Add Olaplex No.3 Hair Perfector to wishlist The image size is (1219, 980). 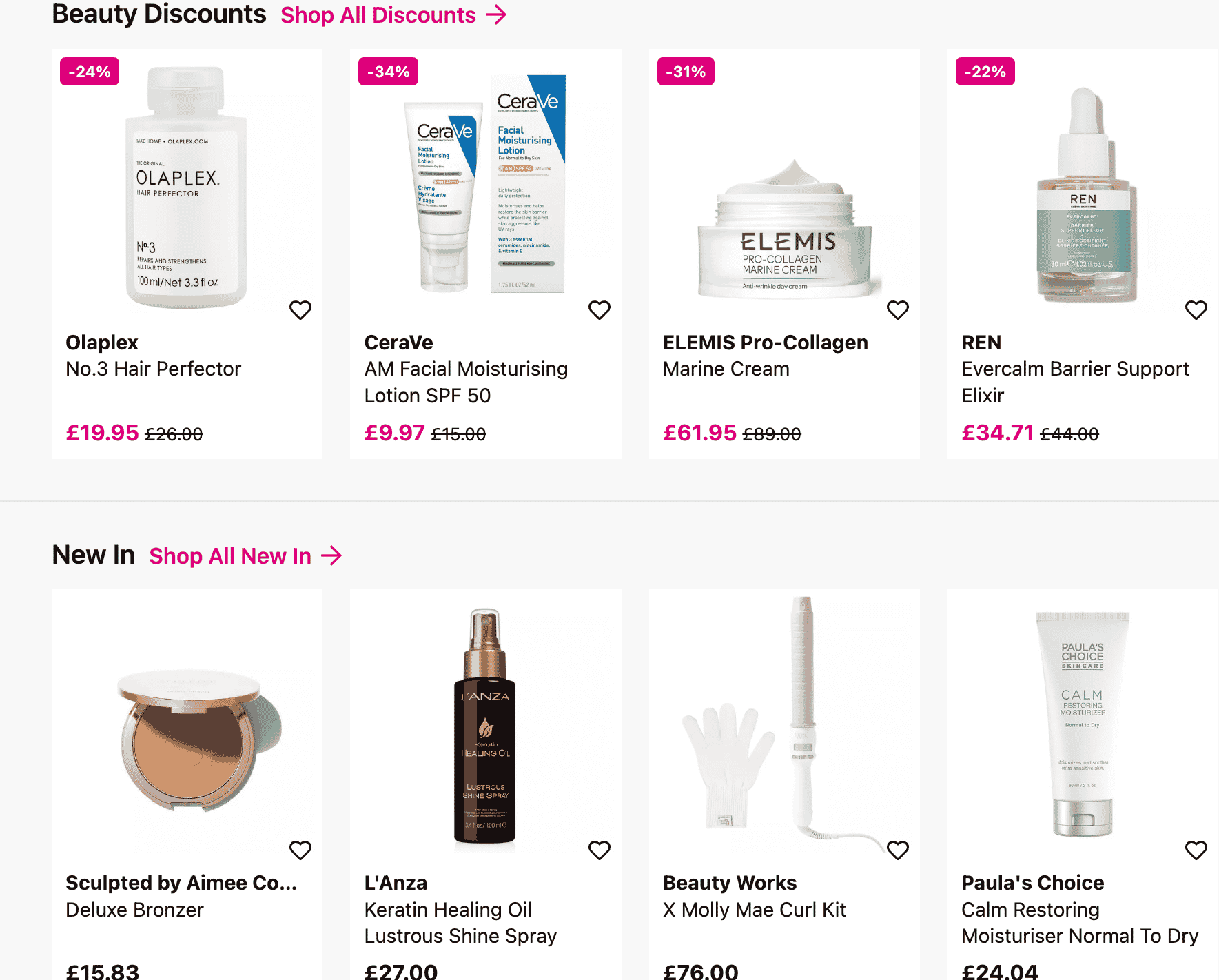click(x=300, y=310)
